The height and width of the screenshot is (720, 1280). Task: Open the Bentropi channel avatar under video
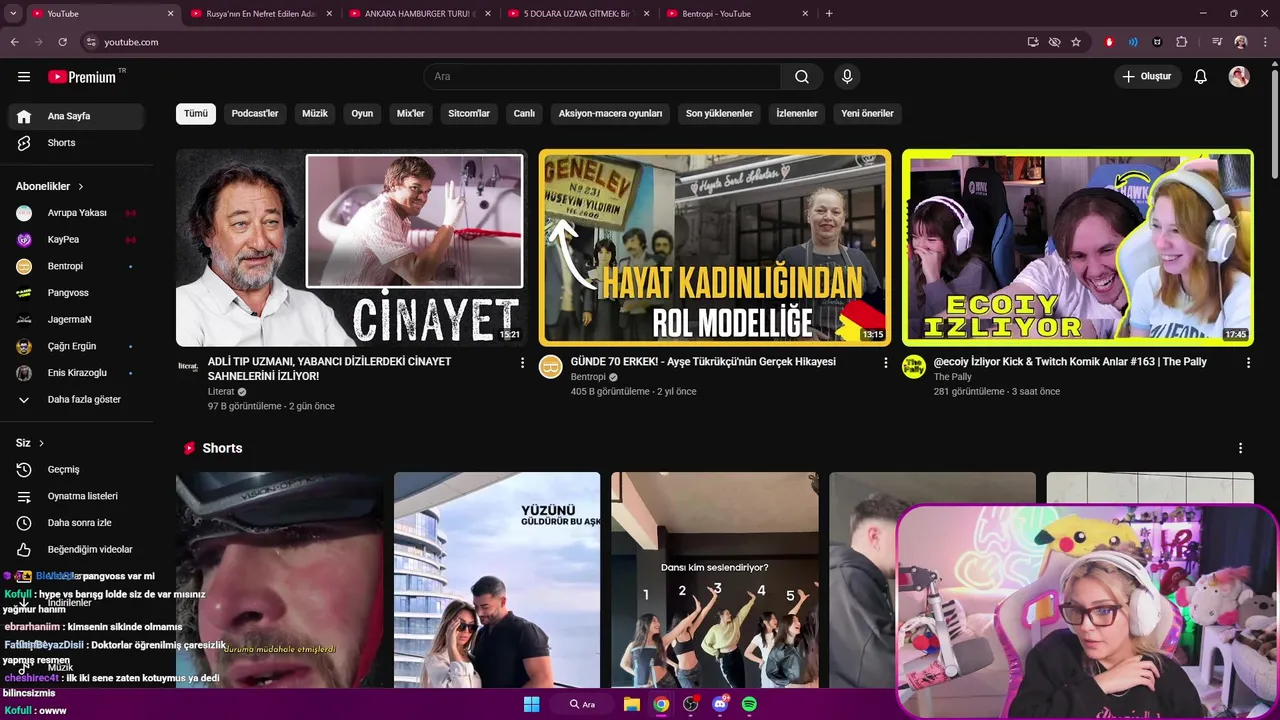[551, 367]
